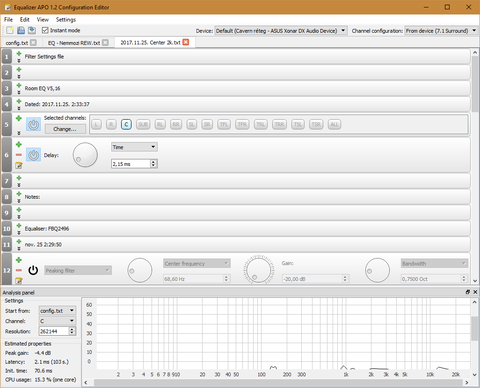Add a filter after the Equaliser FBQ2496 row
Screen dimensions: 480x388
click(x=19, y=226)
